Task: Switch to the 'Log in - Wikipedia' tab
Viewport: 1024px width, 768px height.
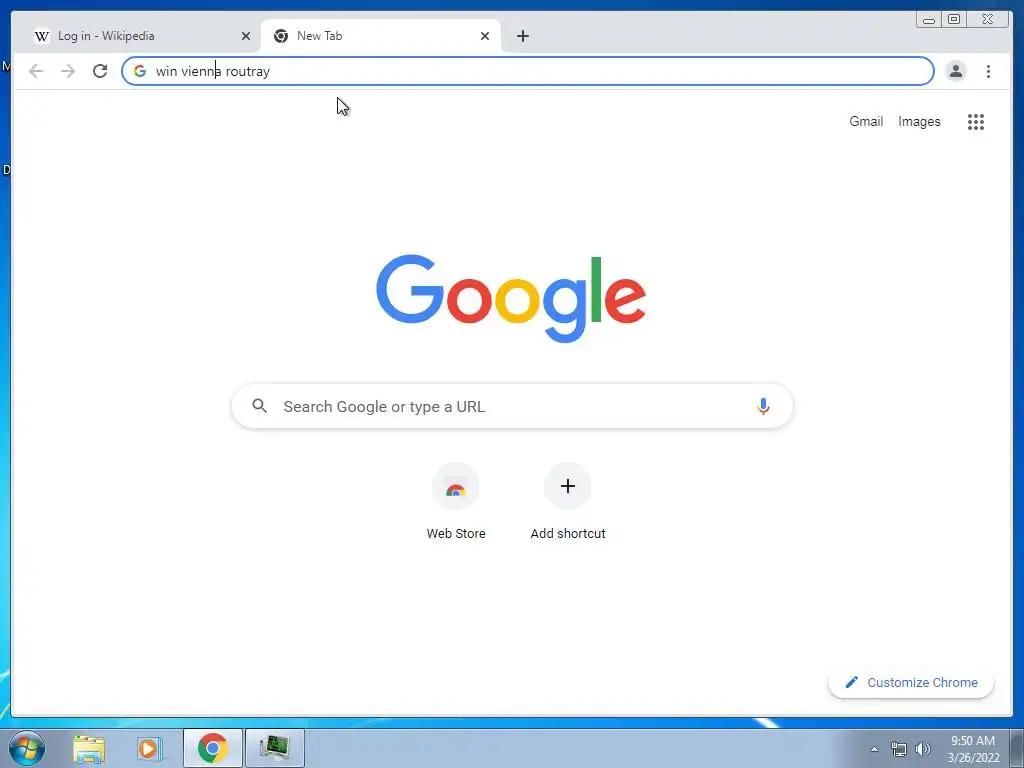Action: (140, 36)
